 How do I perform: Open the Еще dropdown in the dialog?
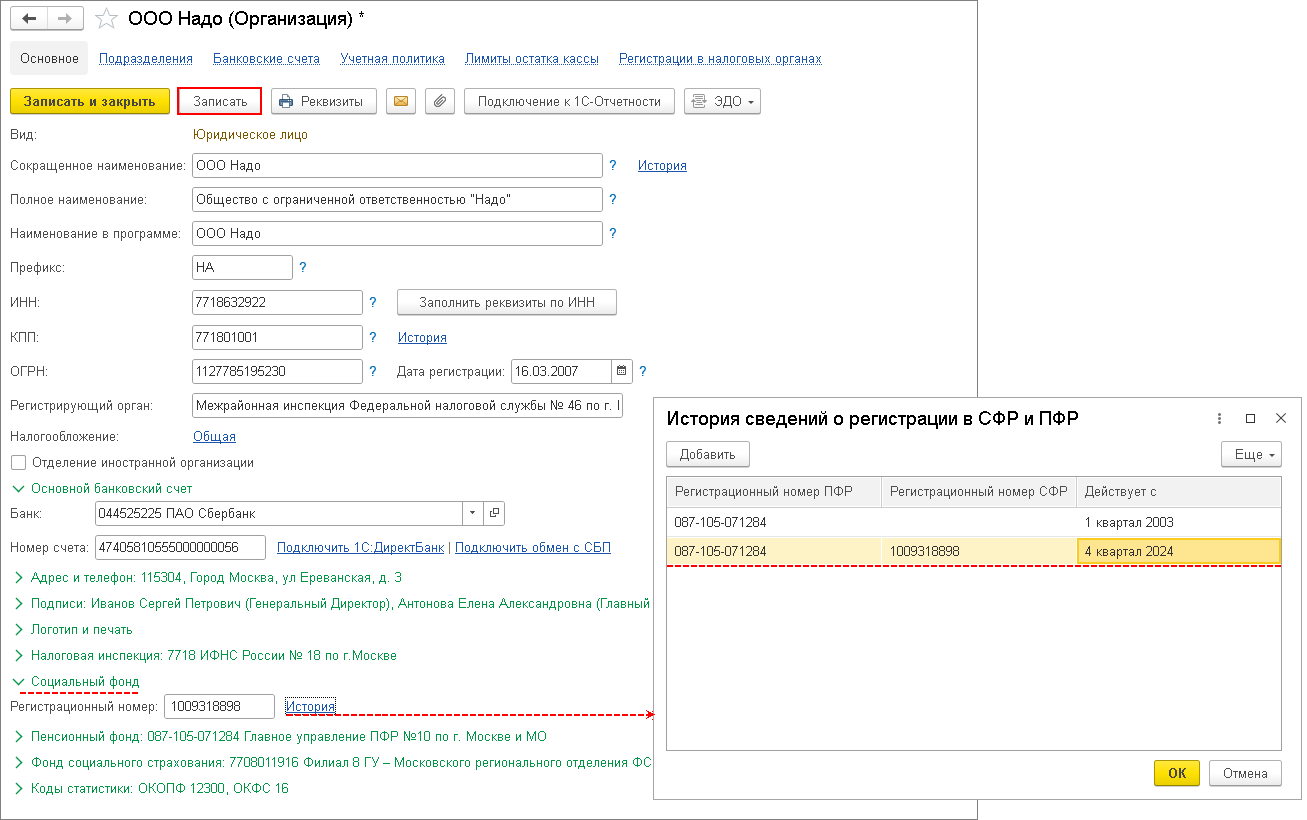(1251, 454)
